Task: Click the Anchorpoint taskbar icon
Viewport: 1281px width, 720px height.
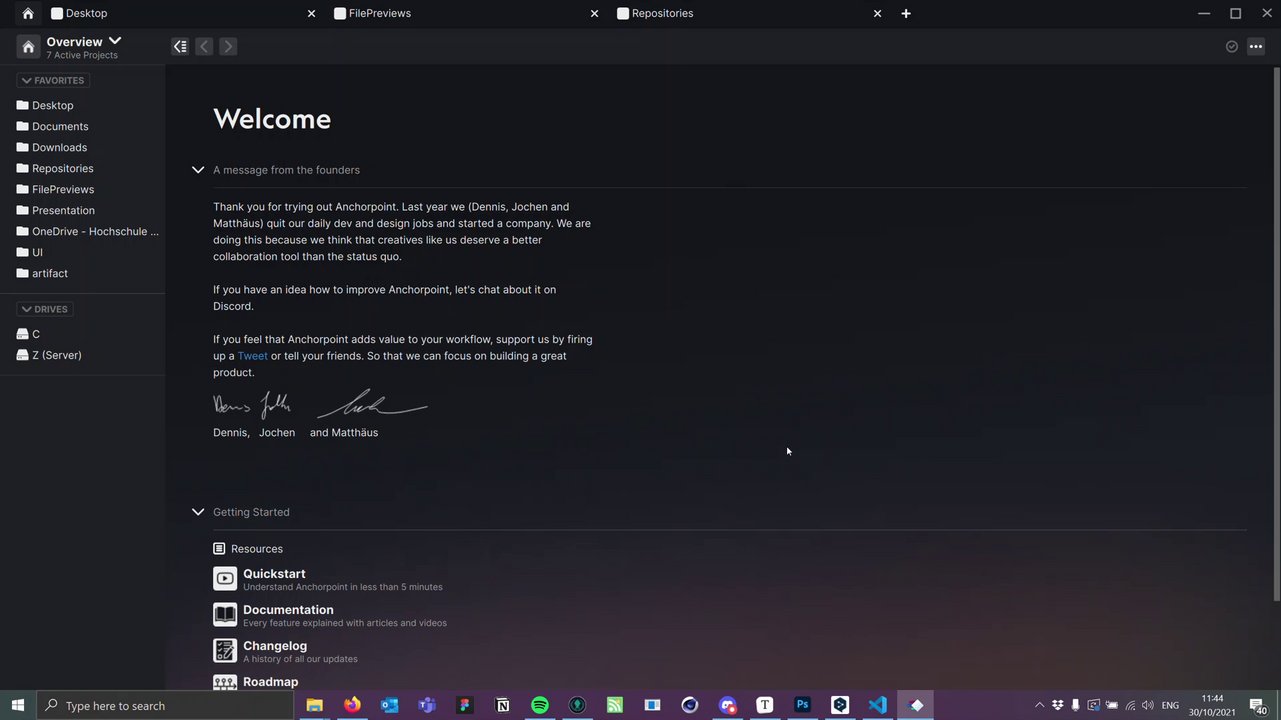Action: [x=916, y=705]
